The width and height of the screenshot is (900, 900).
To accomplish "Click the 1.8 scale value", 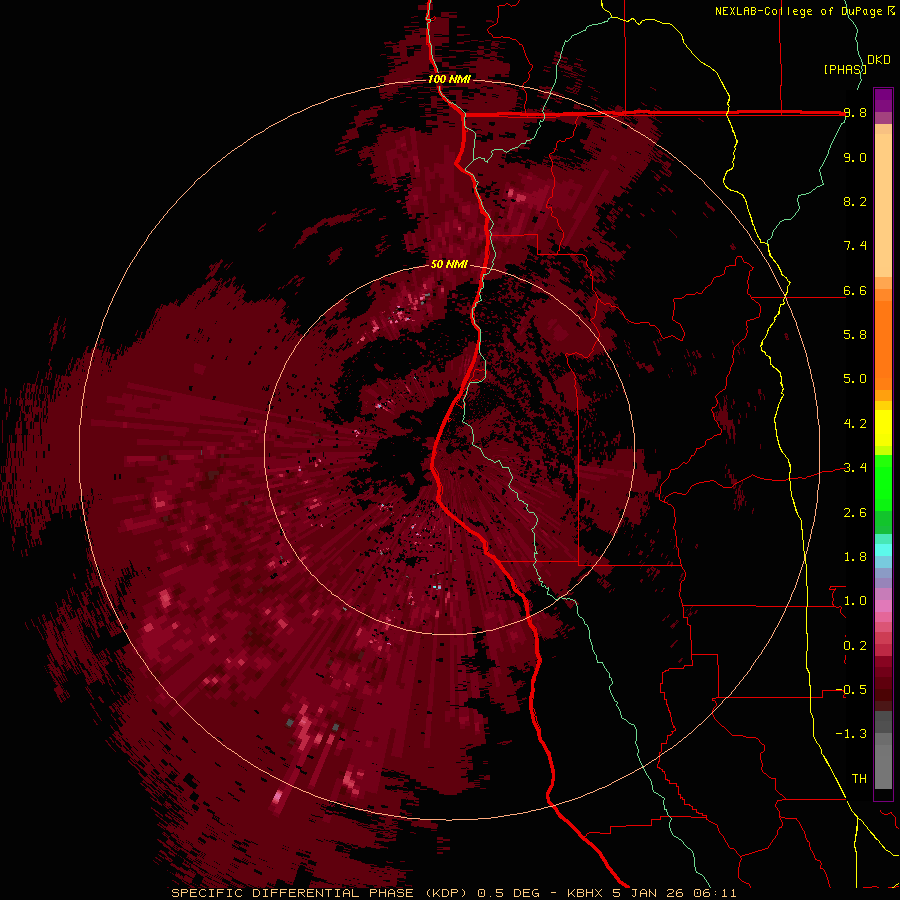I will point(855,557).
